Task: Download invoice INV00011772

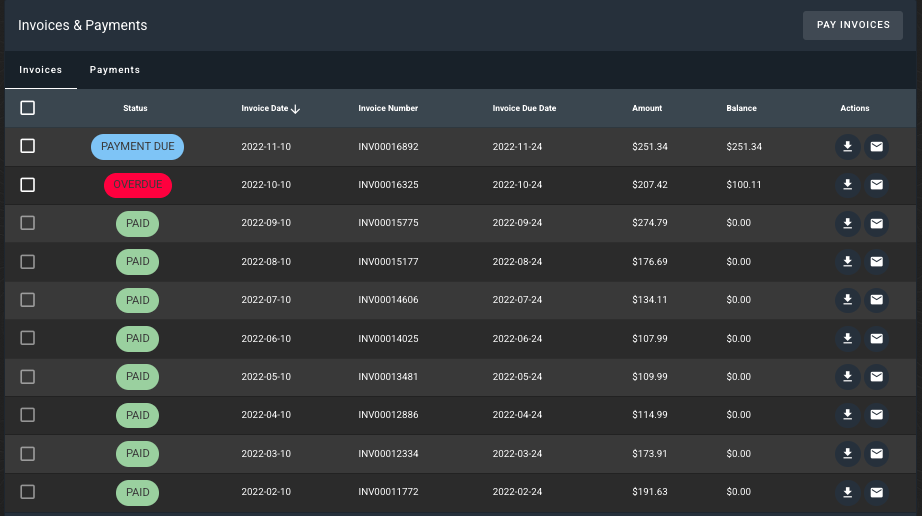Action: pos(847,492)
